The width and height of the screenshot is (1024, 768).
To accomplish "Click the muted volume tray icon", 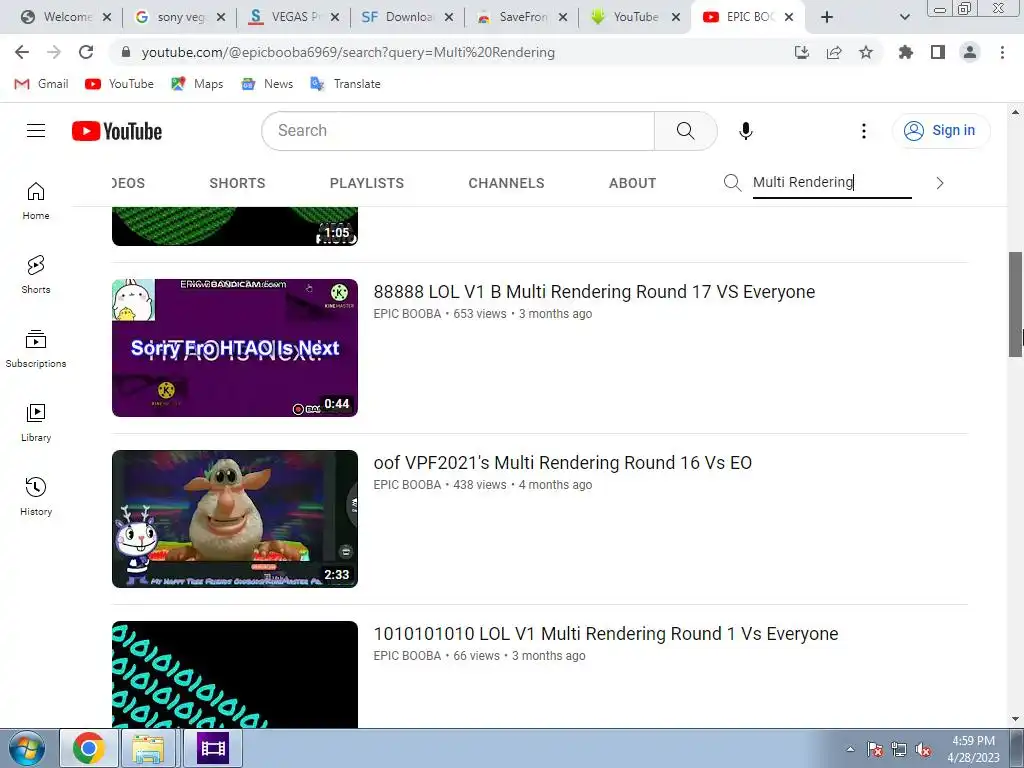I will (923, 749).
